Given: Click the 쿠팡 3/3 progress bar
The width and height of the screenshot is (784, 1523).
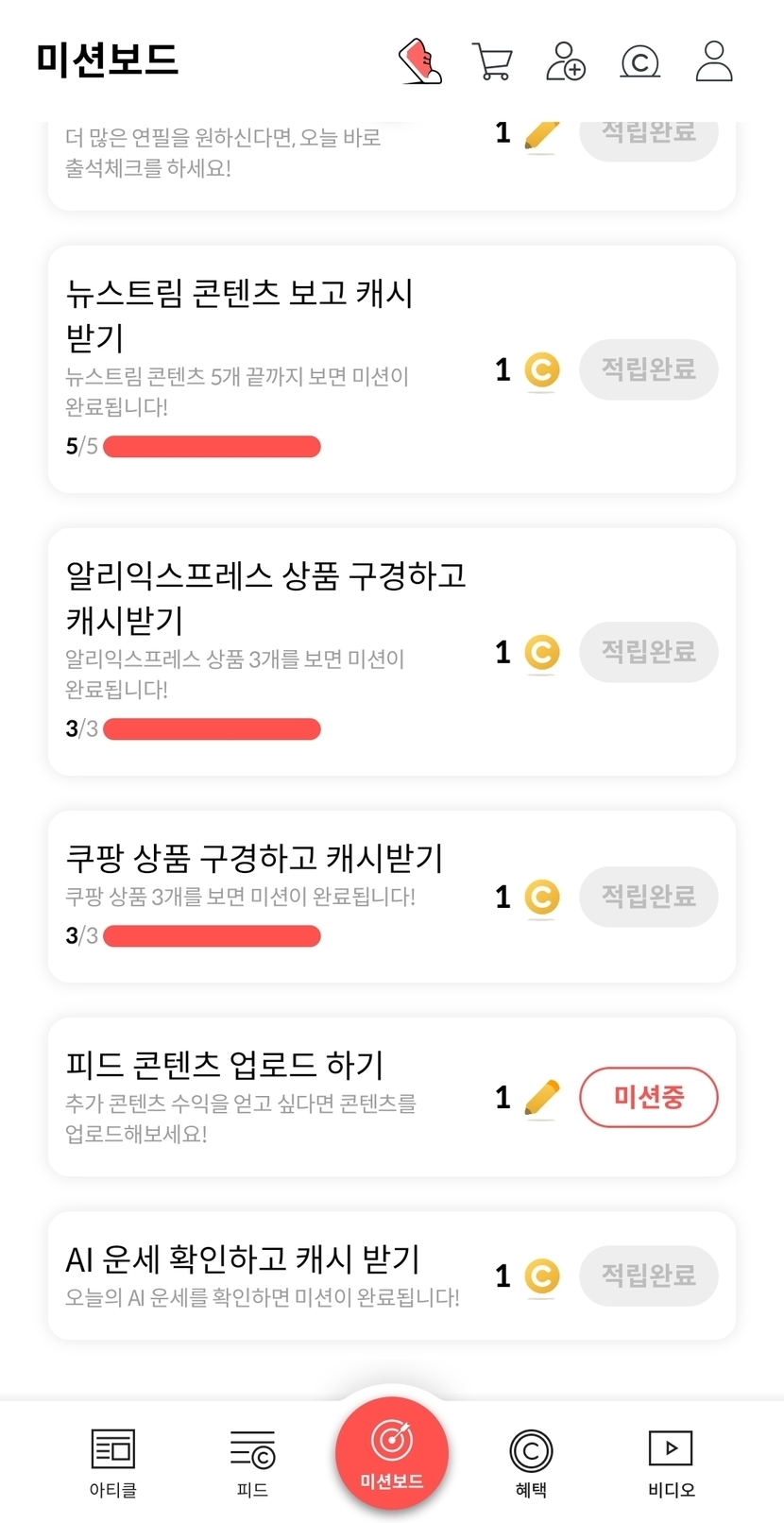Looking at the screenshot, I should pyautogui.click(x=212, y=936).
